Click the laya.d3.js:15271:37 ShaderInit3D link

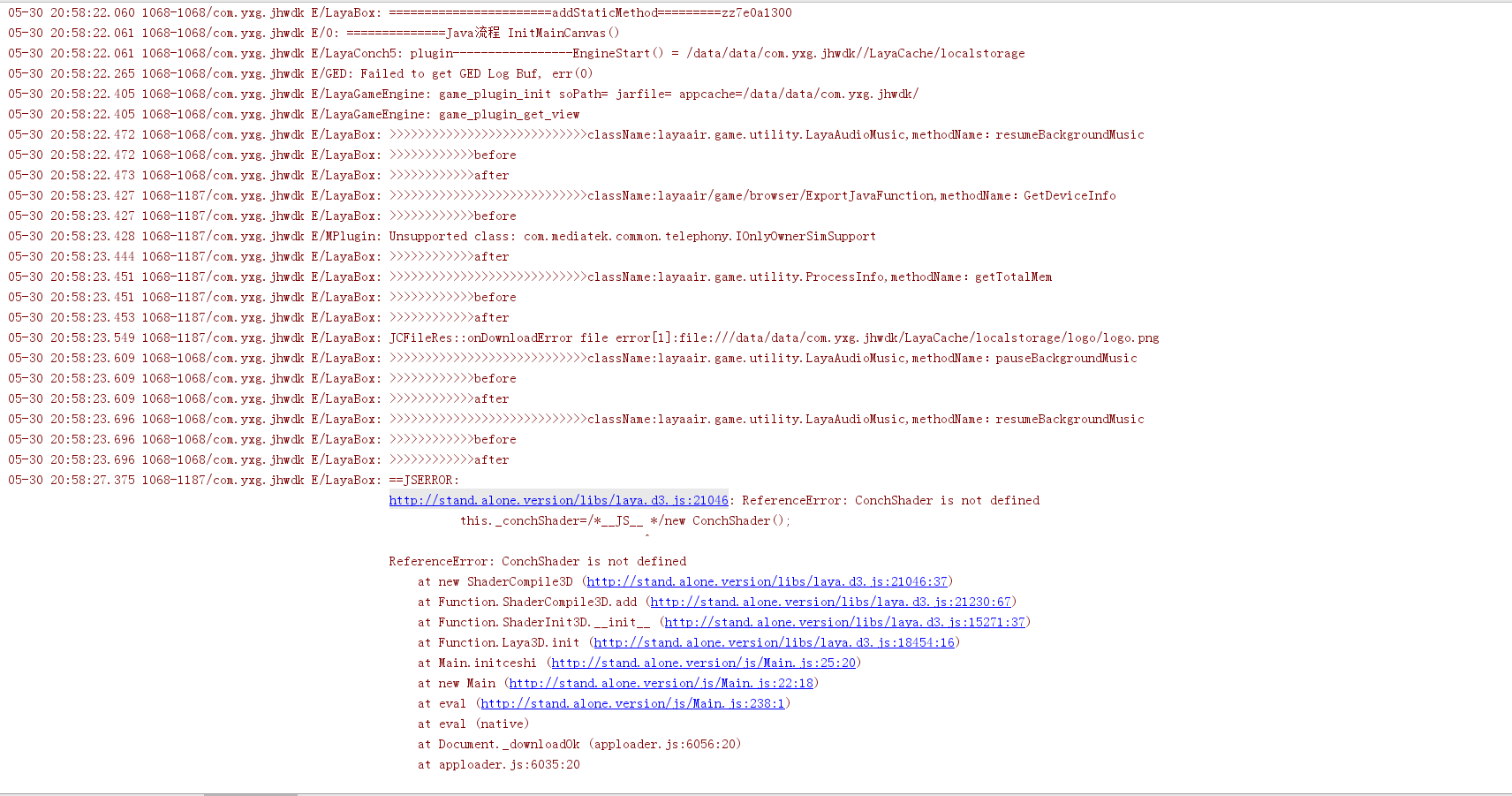tap(844, 623)
